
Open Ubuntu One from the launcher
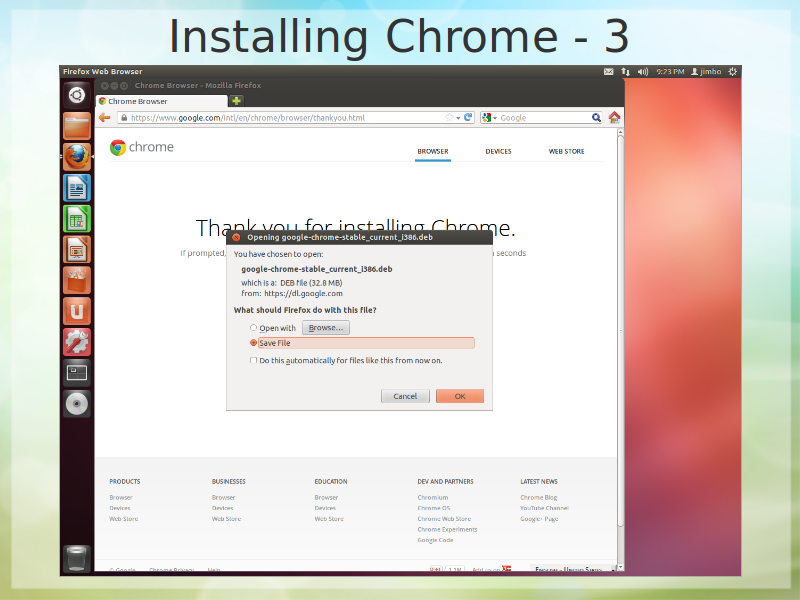(77, 311)
